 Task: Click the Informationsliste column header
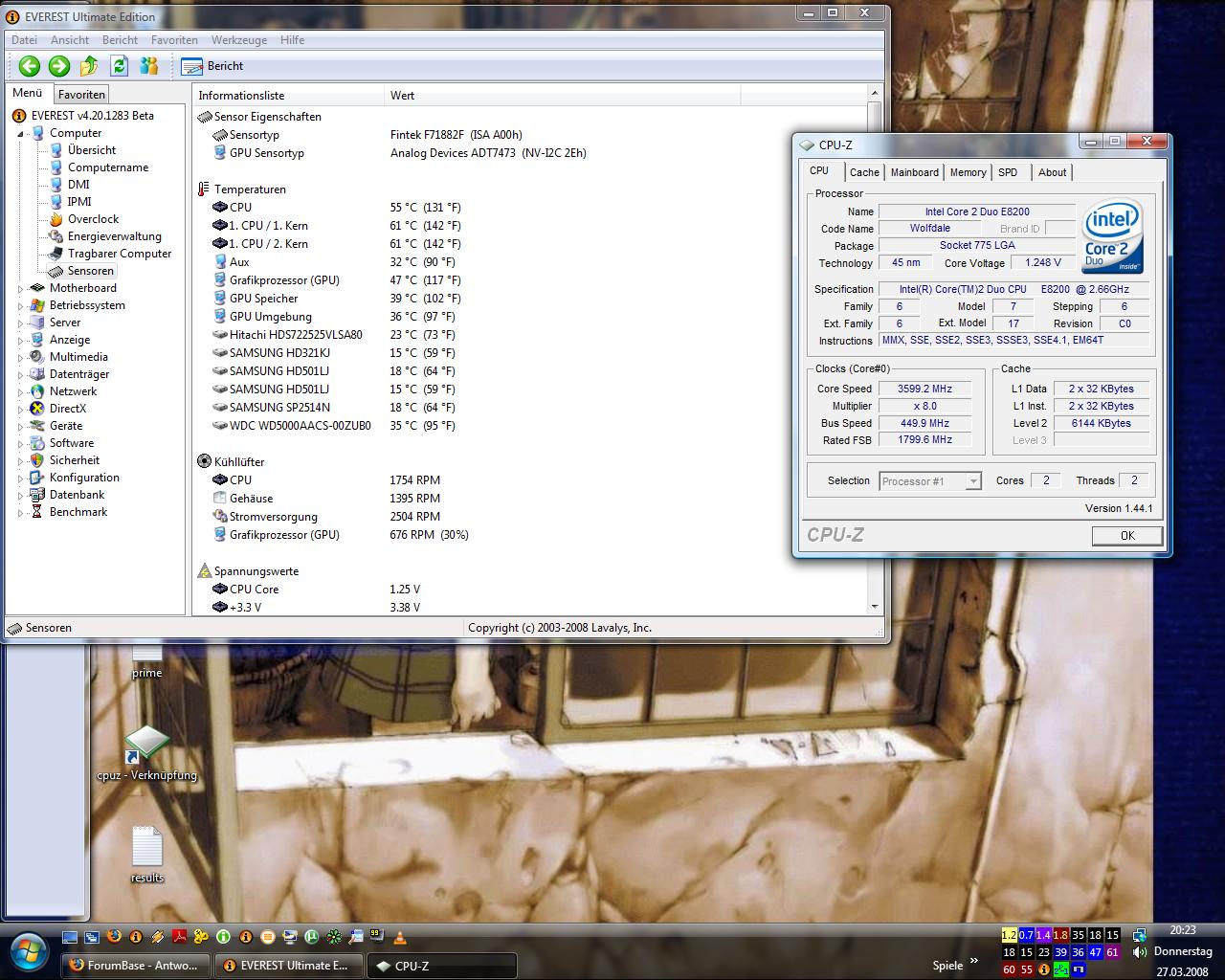[288, 96]
